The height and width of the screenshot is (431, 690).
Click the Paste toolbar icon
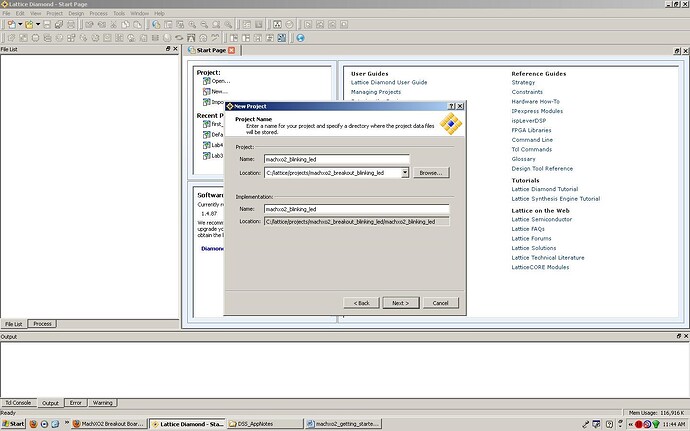click(137, 25)
